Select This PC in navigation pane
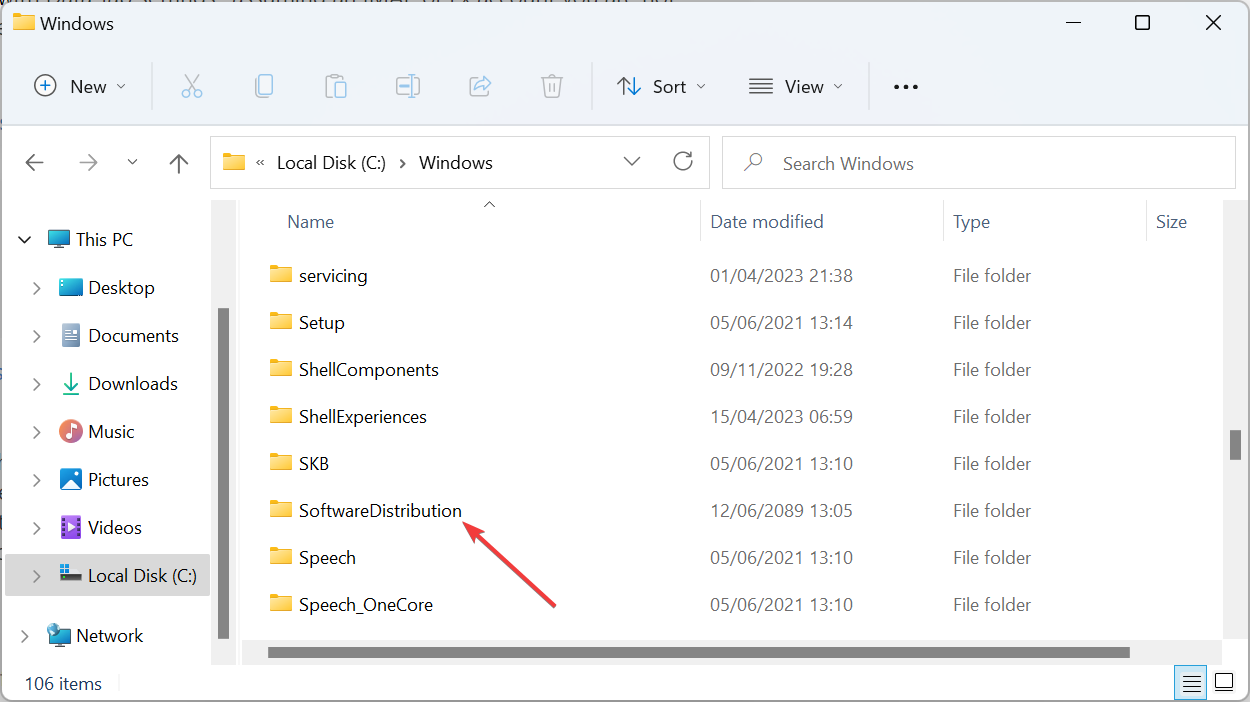1250x702 pixels. (x=104, y=240)
